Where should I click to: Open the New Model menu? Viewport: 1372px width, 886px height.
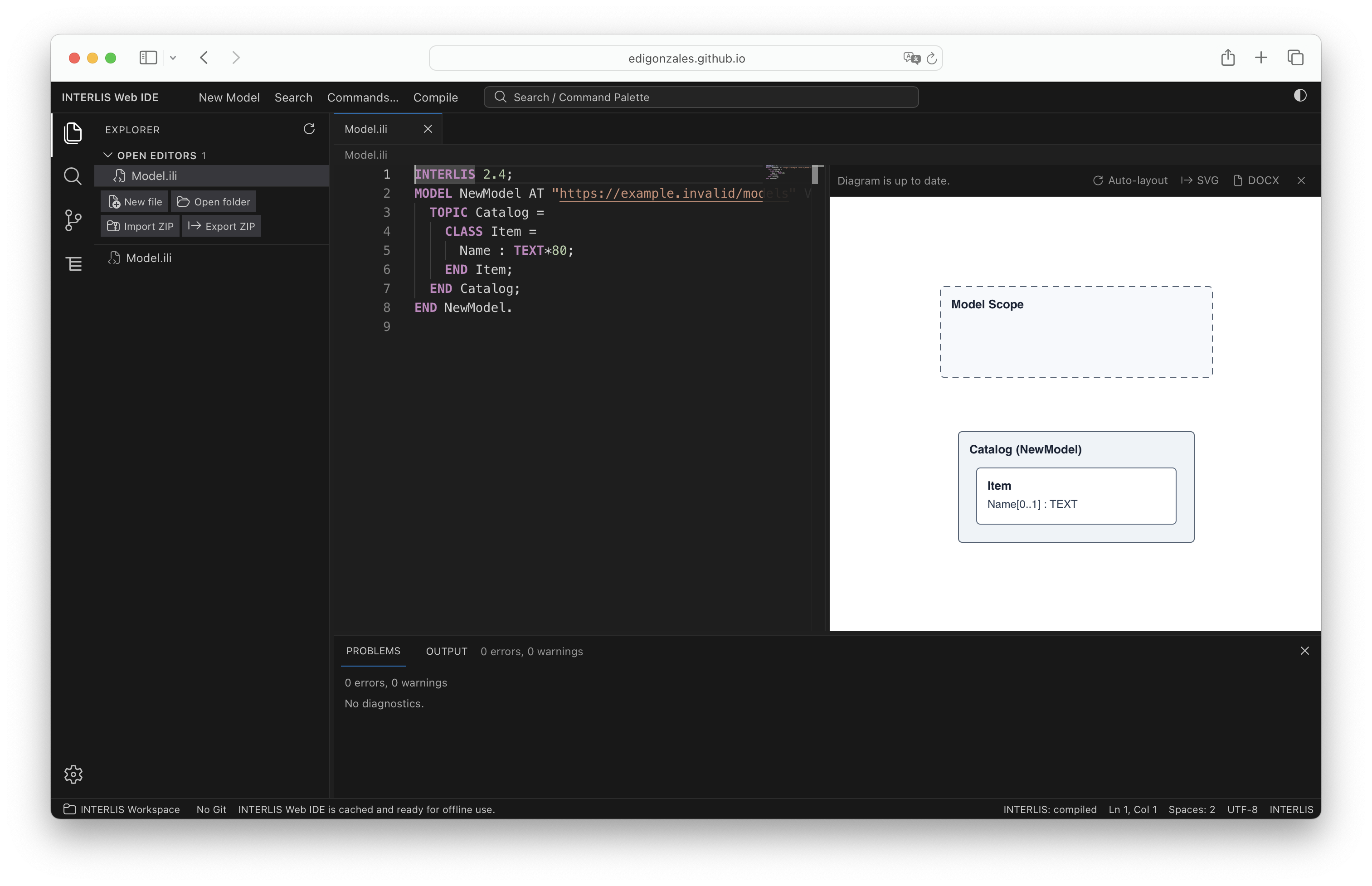tap(229, 97)
